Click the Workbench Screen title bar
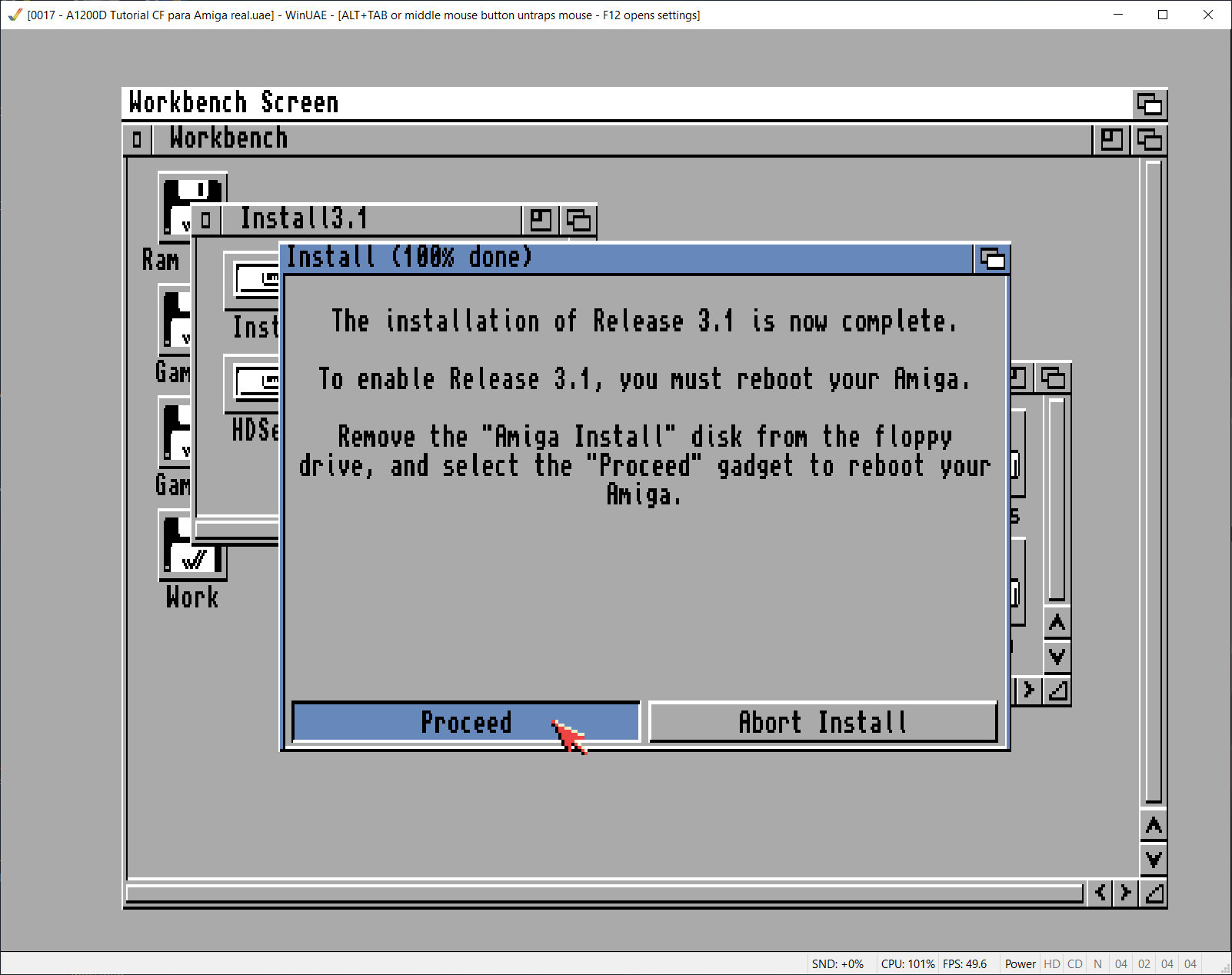This screenshot has width=1232, height=975. pyautogui.click(x=627, y=103)
